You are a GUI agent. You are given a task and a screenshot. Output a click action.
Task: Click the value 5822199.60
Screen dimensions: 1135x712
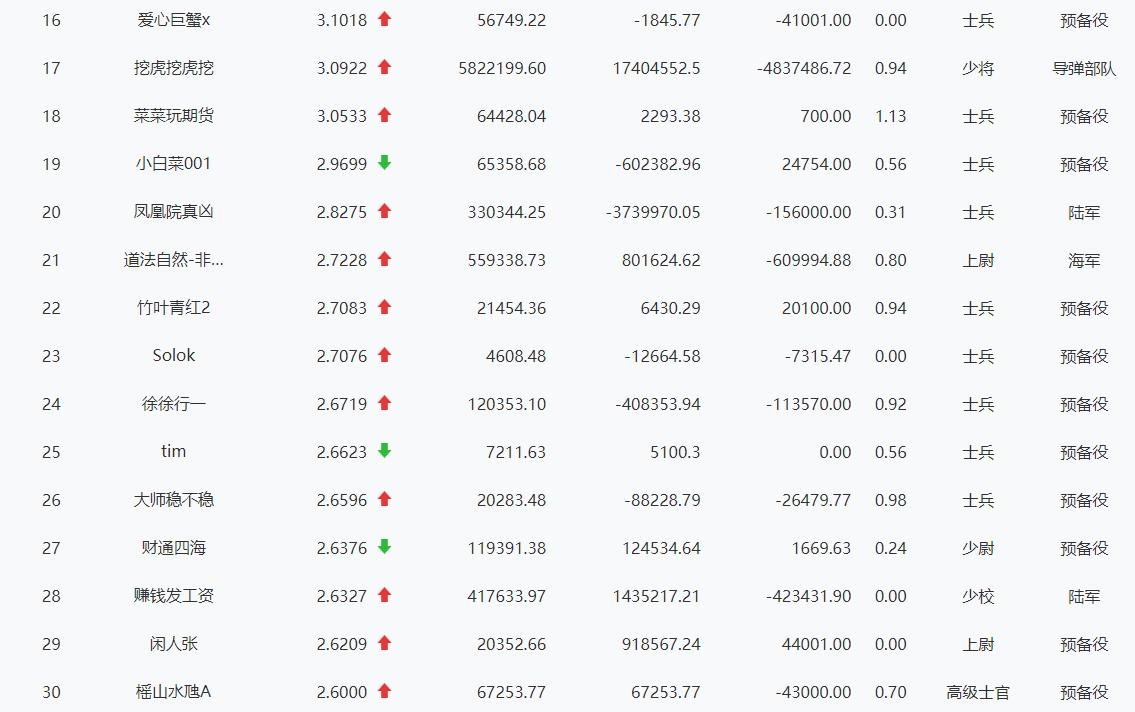pyautogui.click(x=502, y=69)
